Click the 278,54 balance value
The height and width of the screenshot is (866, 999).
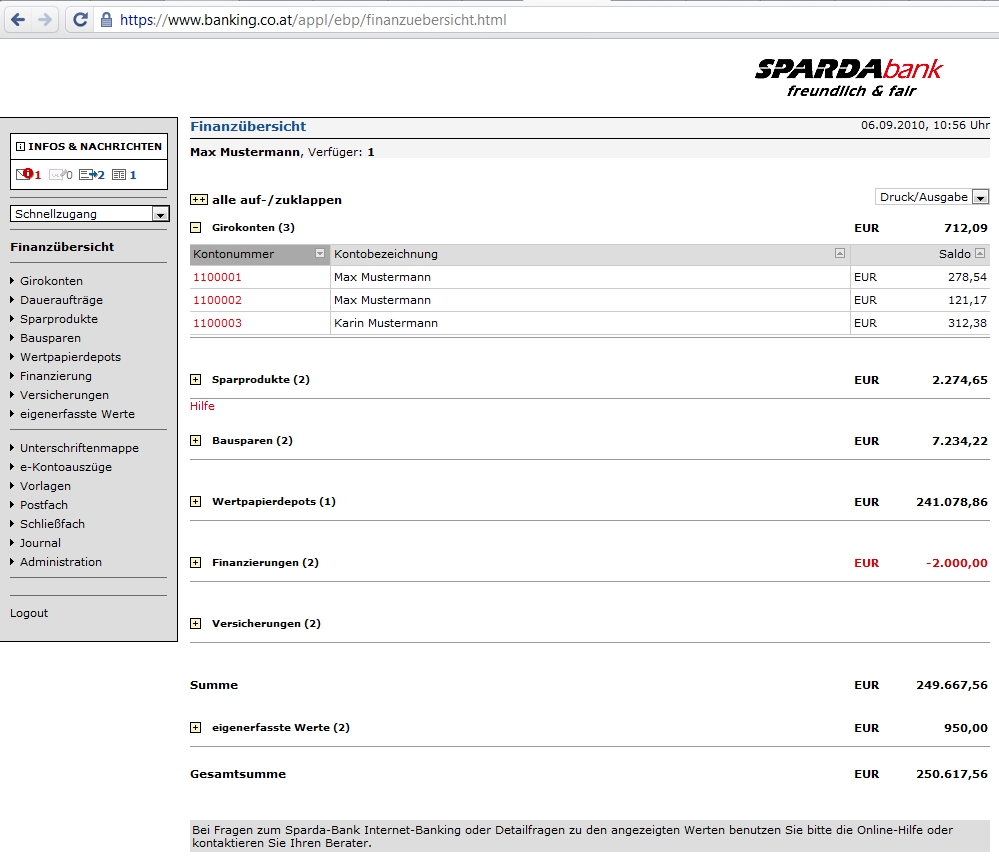tap(967, 277)
